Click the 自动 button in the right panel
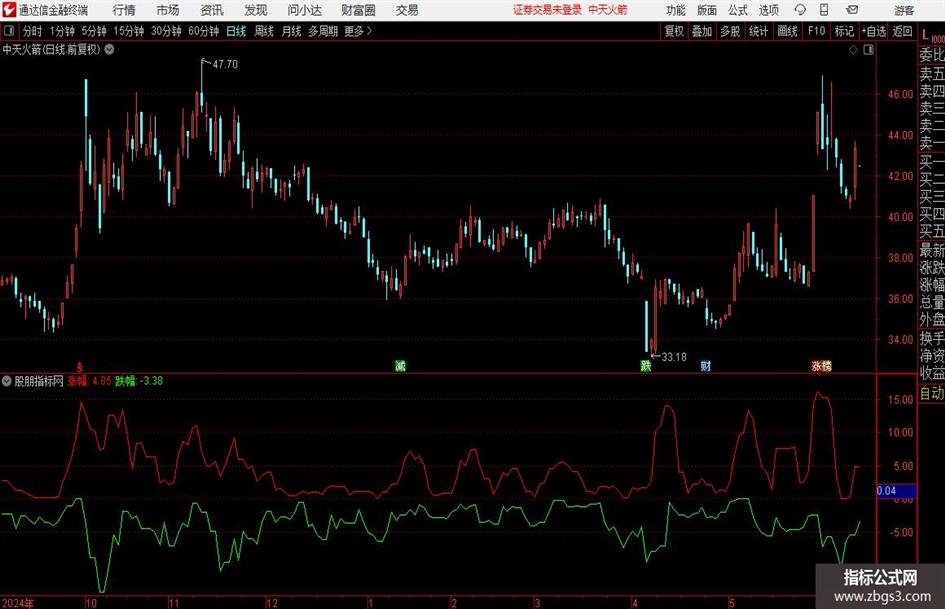The height and width of the screenshot is (609, 945). (932, 393)
